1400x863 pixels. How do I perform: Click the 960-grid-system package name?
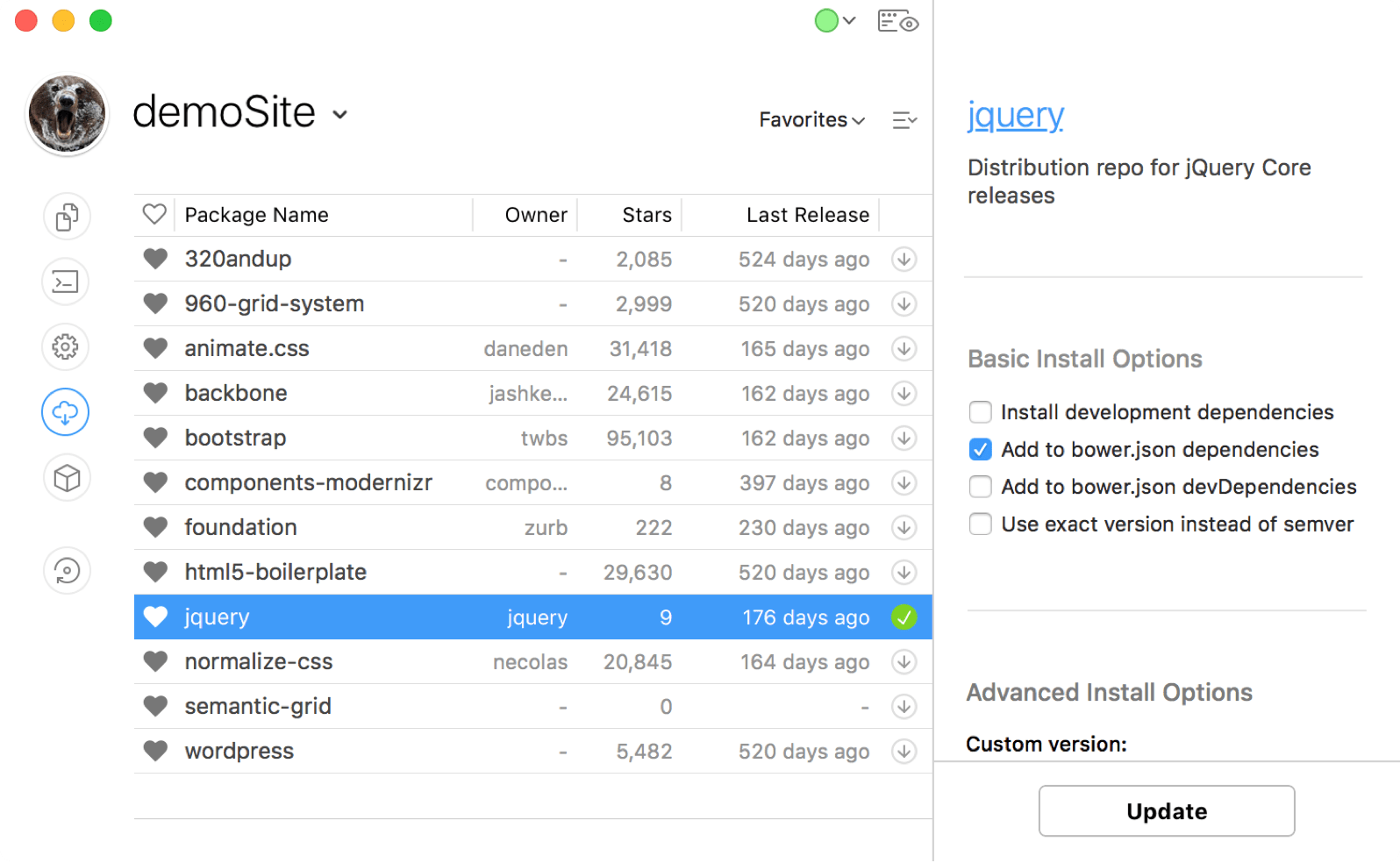point(275,304)
